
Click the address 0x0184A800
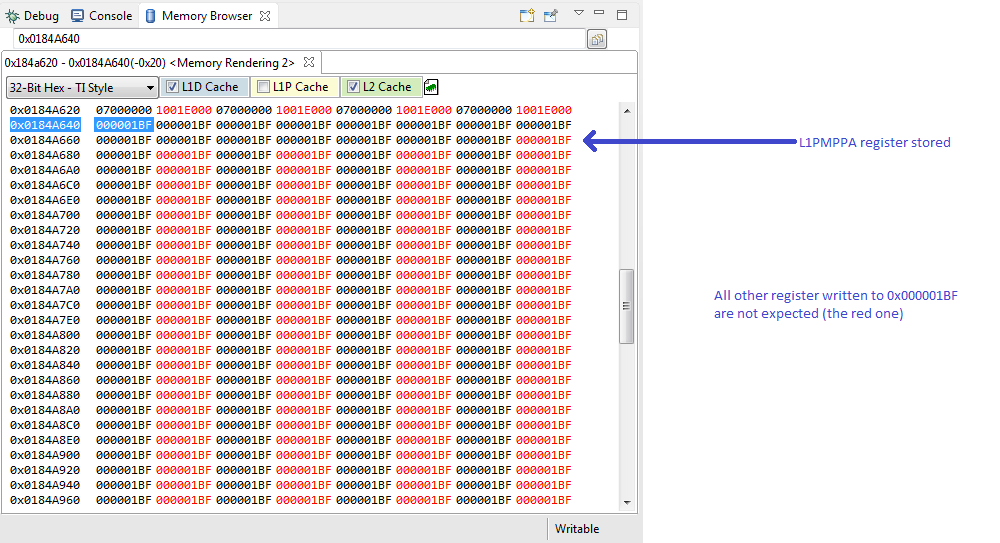(45, 335)
